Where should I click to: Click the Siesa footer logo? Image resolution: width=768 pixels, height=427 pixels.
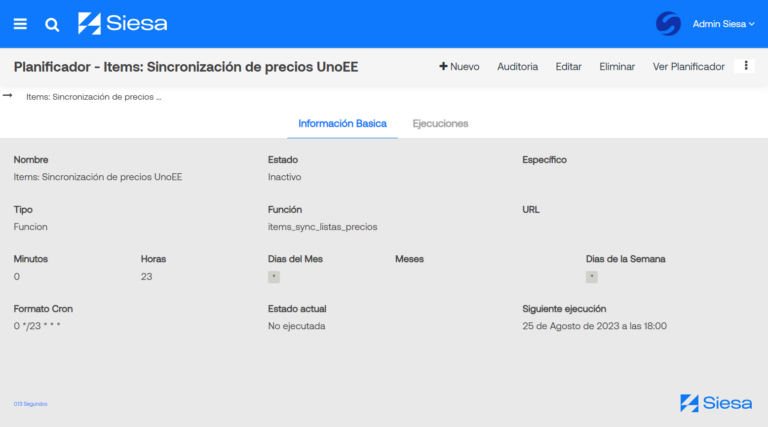click(x=716, y=403)
